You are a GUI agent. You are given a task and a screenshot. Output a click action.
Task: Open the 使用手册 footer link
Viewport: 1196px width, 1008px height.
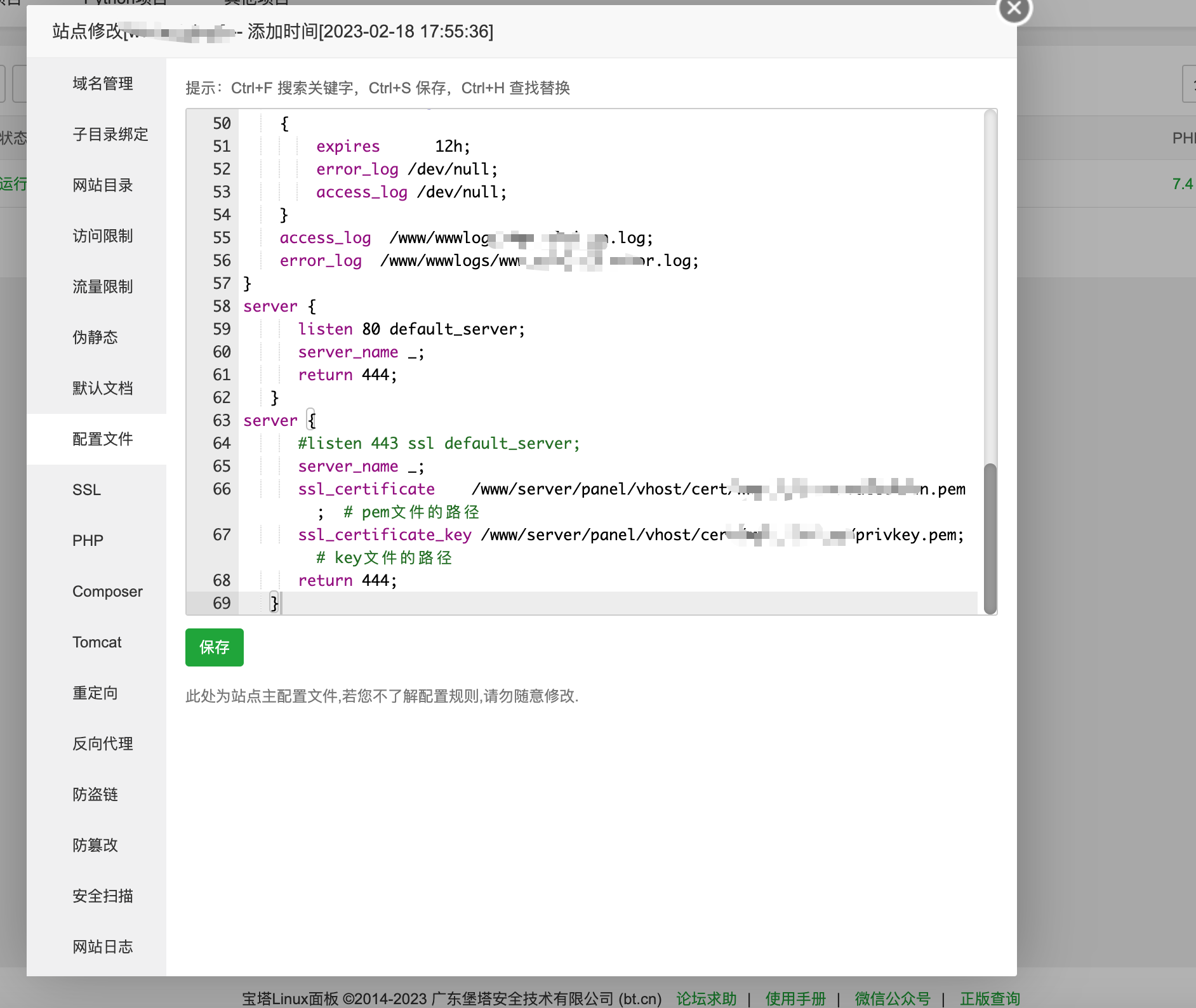coord(795,998)
